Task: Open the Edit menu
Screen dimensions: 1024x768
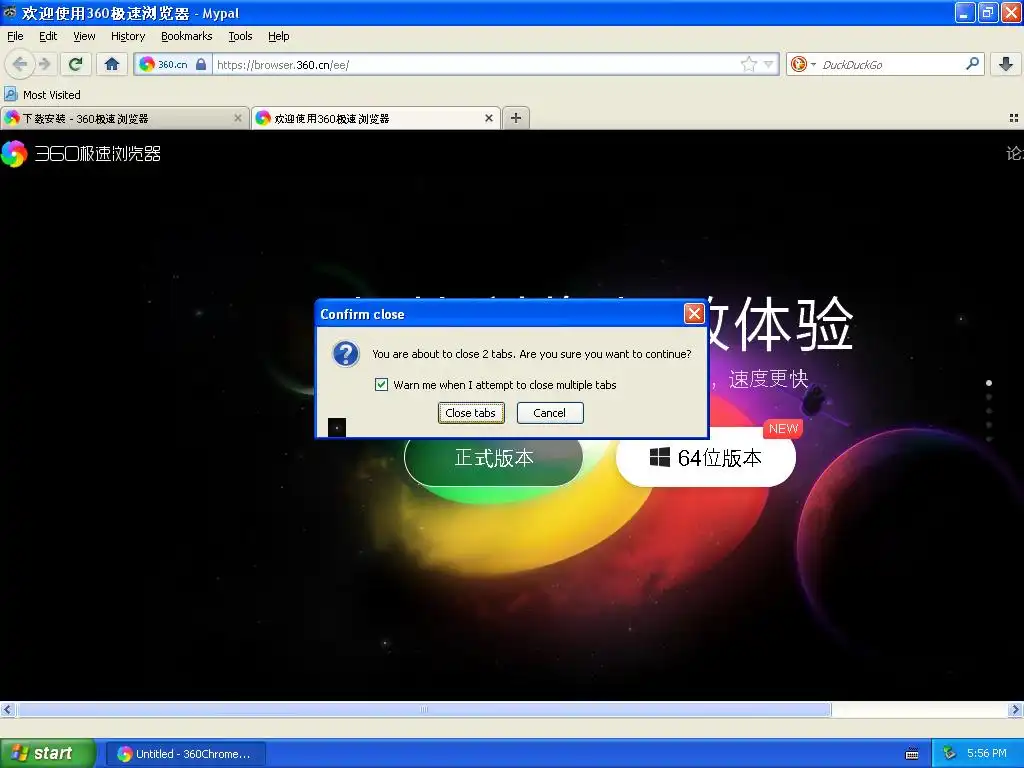Action: tap(48, 36)
